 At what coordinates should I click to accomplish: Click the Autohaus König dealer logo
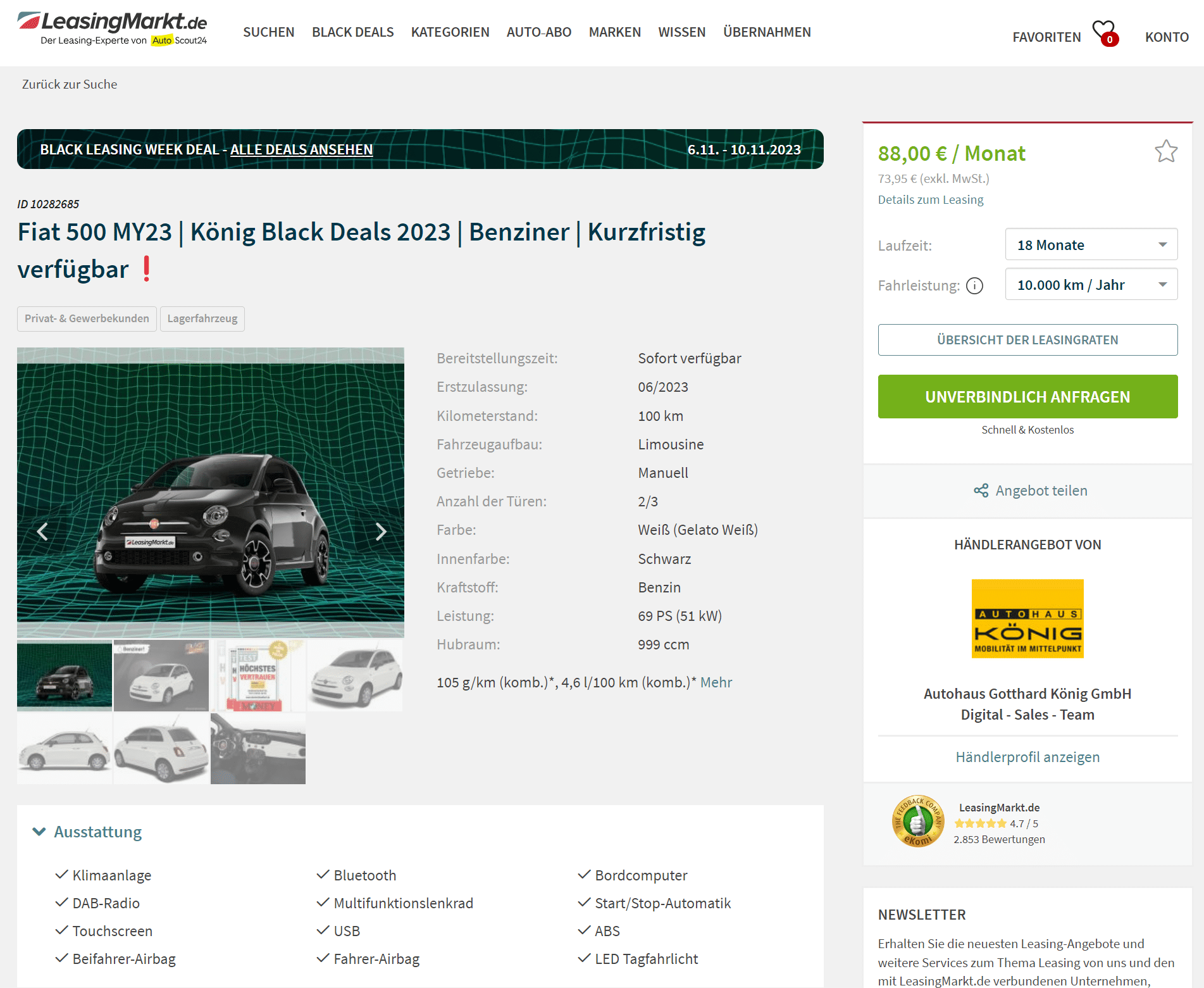[1027, 618]
